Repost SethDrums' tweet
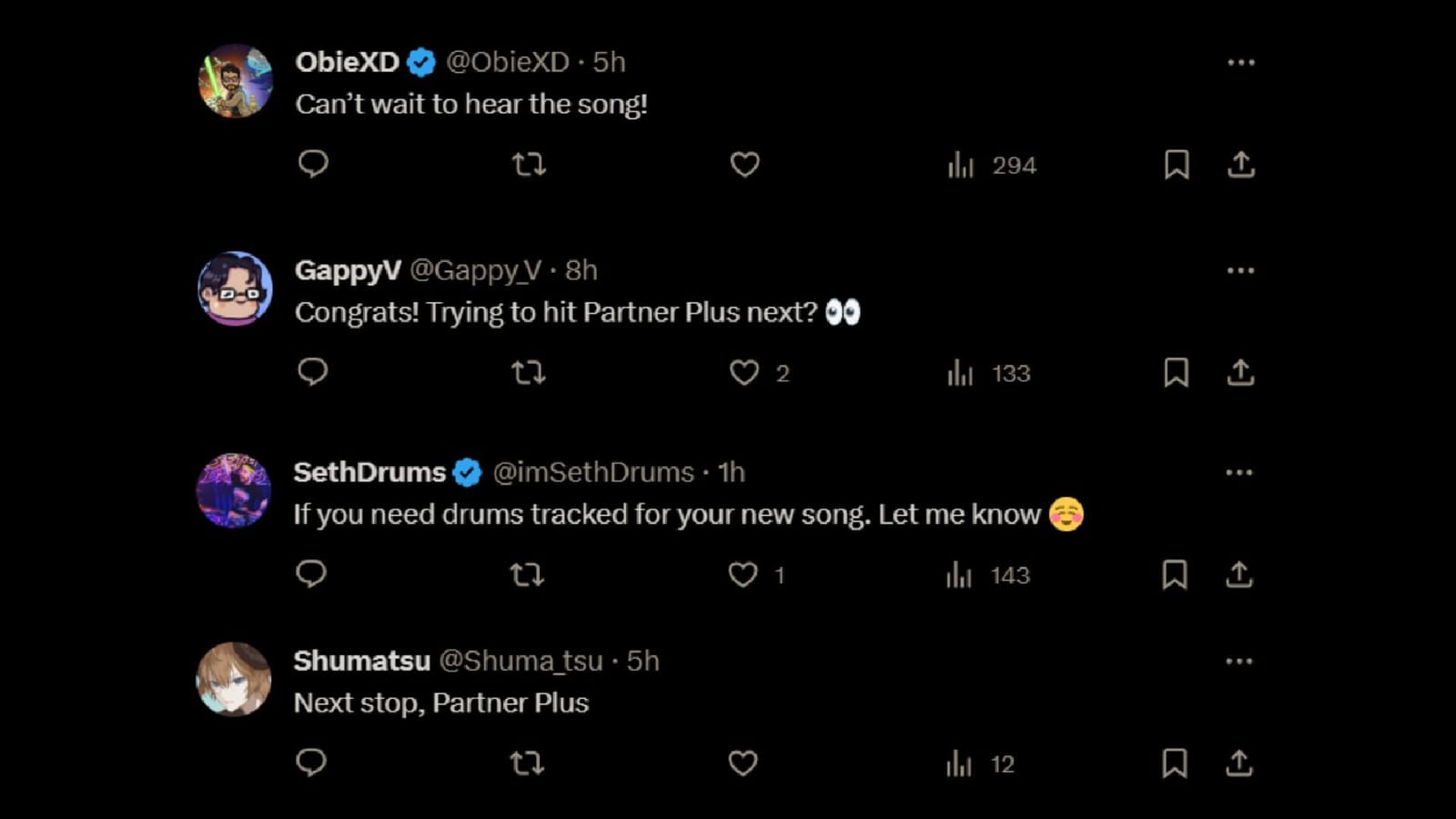1456x819 pixels. pyautogui.click(x=527, y=574)
